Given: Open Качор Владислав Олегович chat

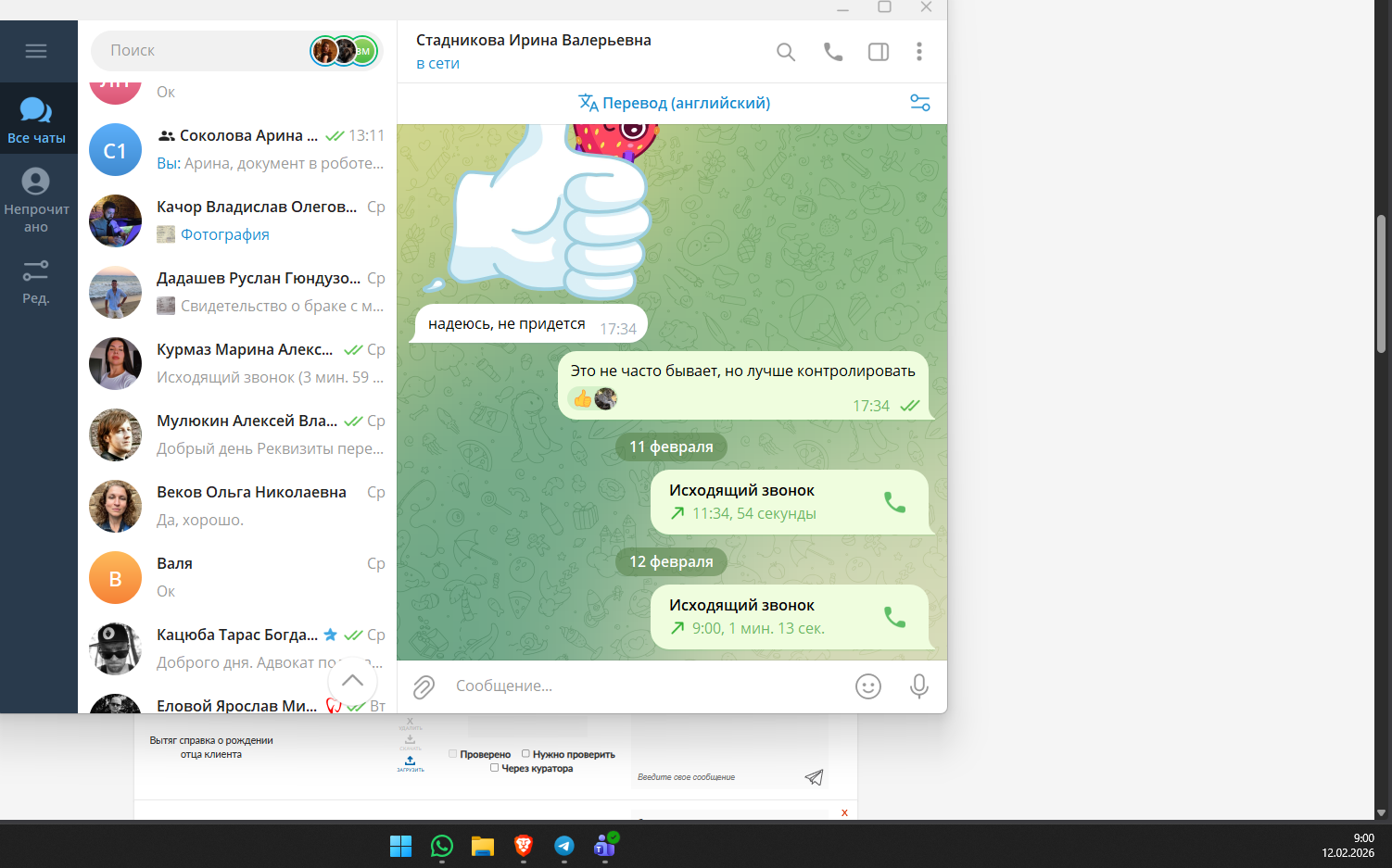Looking at the screenshot, I should point(237,220).
